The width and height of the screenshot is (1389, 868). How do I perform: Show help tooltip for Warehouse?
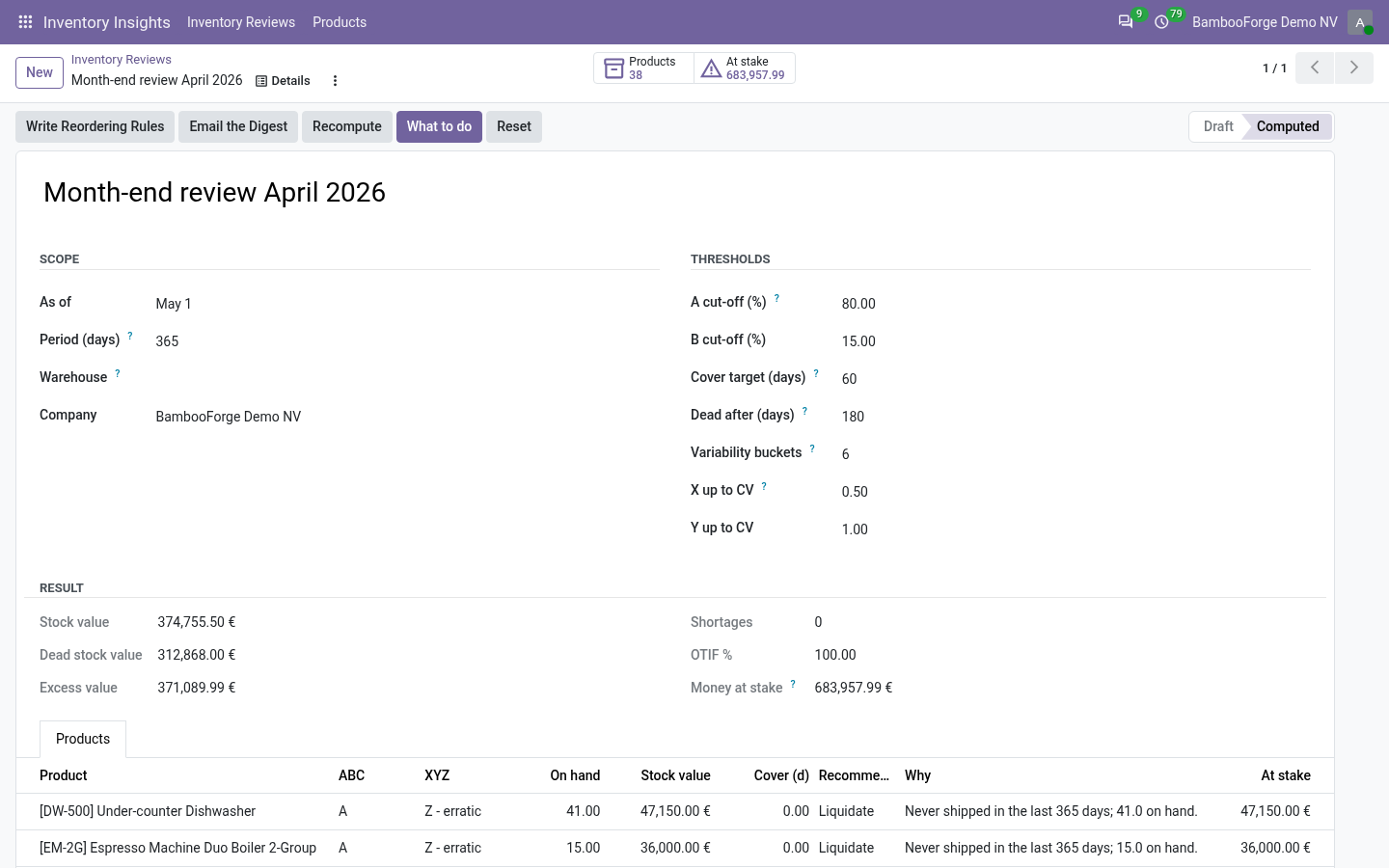[118, 373]
